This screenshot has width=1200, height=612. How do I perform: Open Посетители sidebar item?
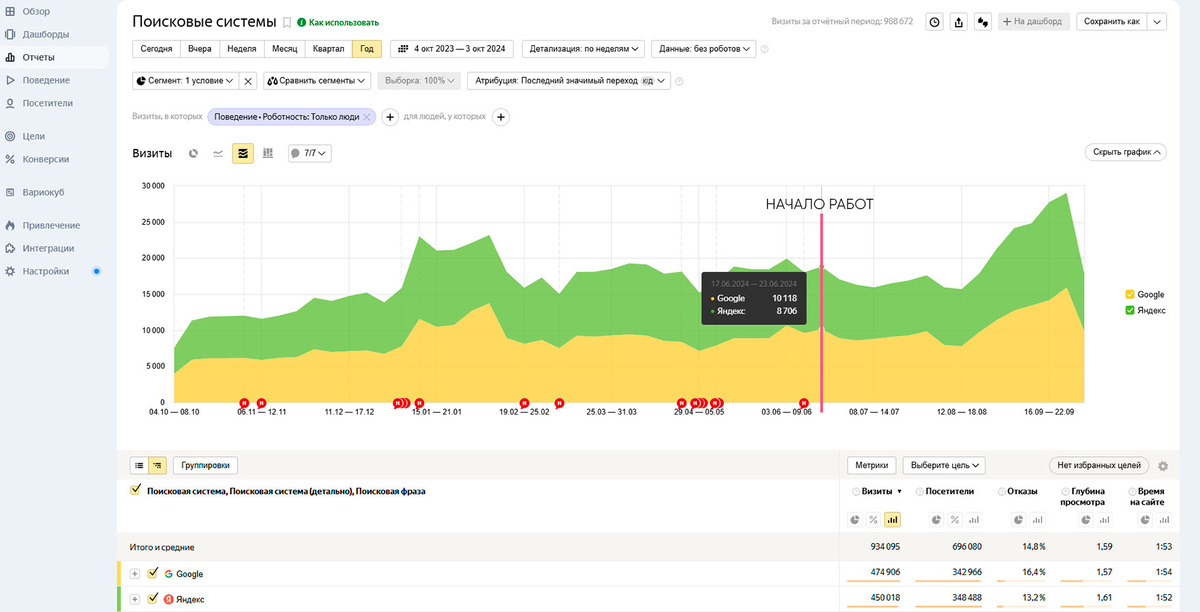(48, 103)
